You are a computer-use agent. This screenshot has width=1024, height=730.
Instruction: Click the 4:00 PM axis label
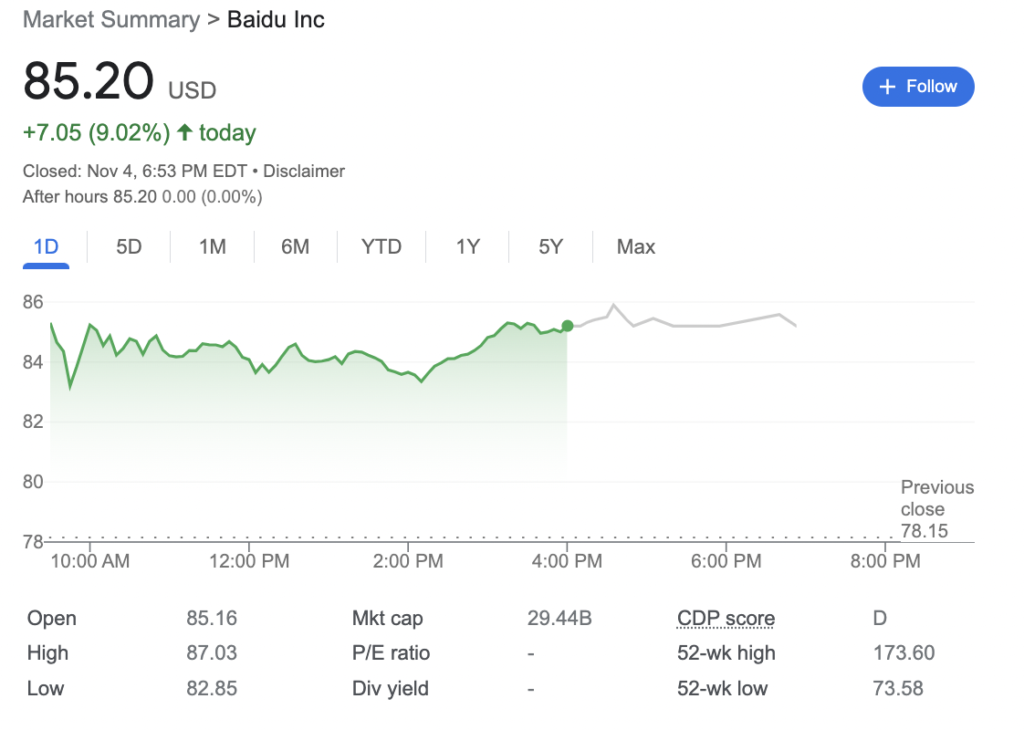click(x=567, y=561)
